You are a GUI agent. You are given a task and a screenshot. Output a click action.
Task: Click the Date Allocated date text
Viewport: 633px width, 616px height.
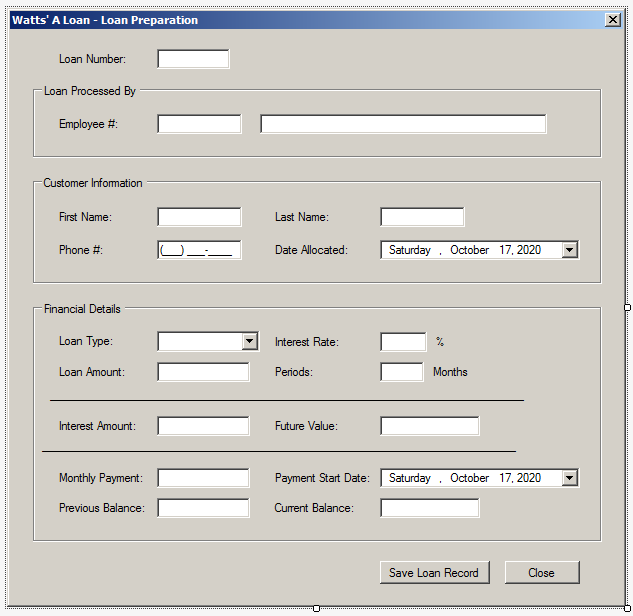(x=465, y=250)
